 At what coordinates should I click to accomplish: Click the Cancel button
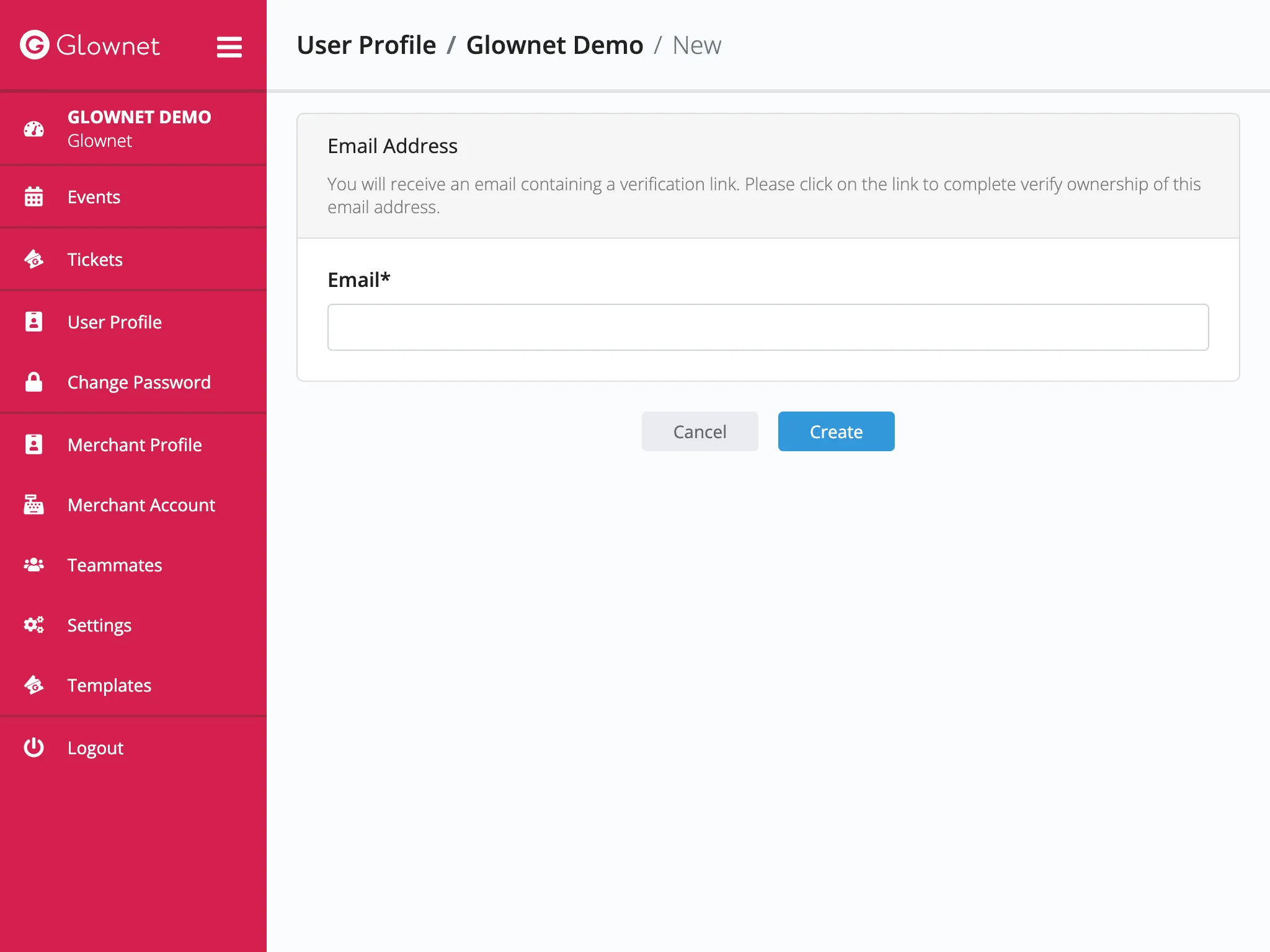pos(699,431)
